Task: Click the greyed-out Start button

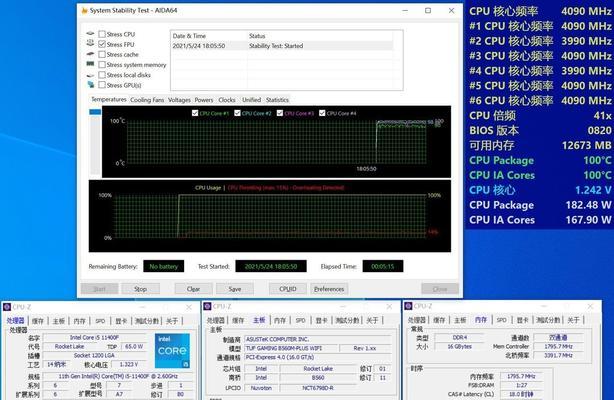Action: pyautogui.click(x=99, y=289)
